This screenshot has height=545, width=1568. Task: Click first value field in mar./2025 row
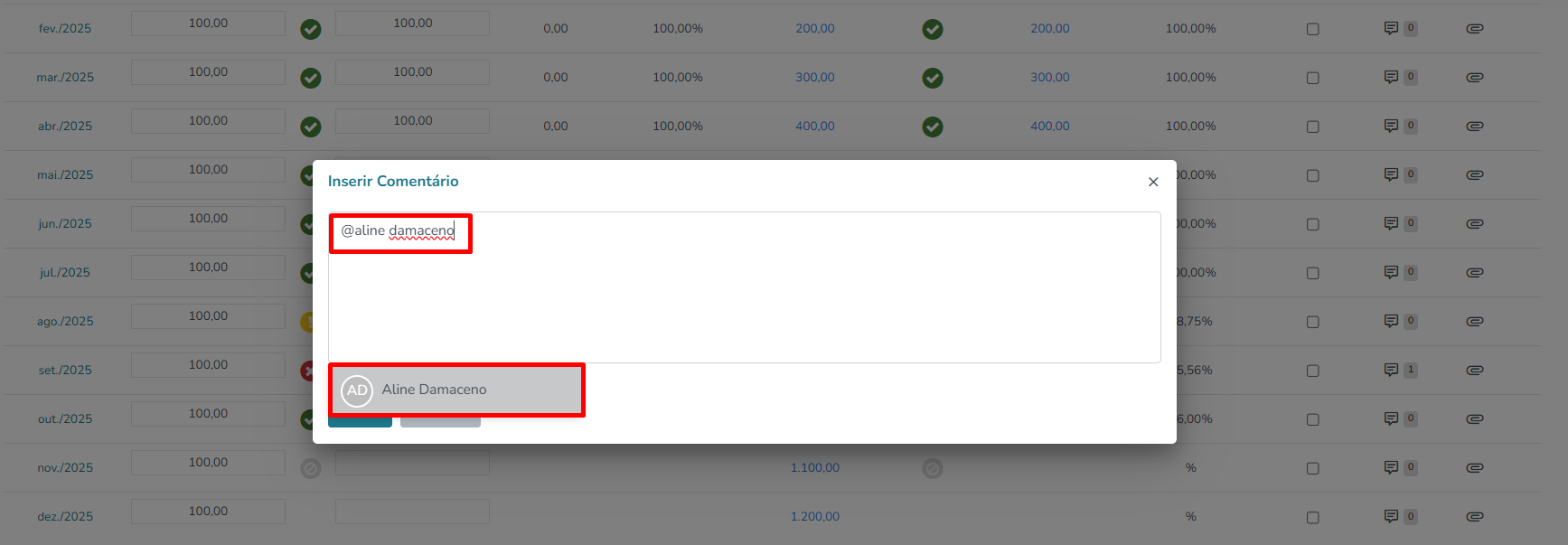pyautogui.click(x=208, y=72)
